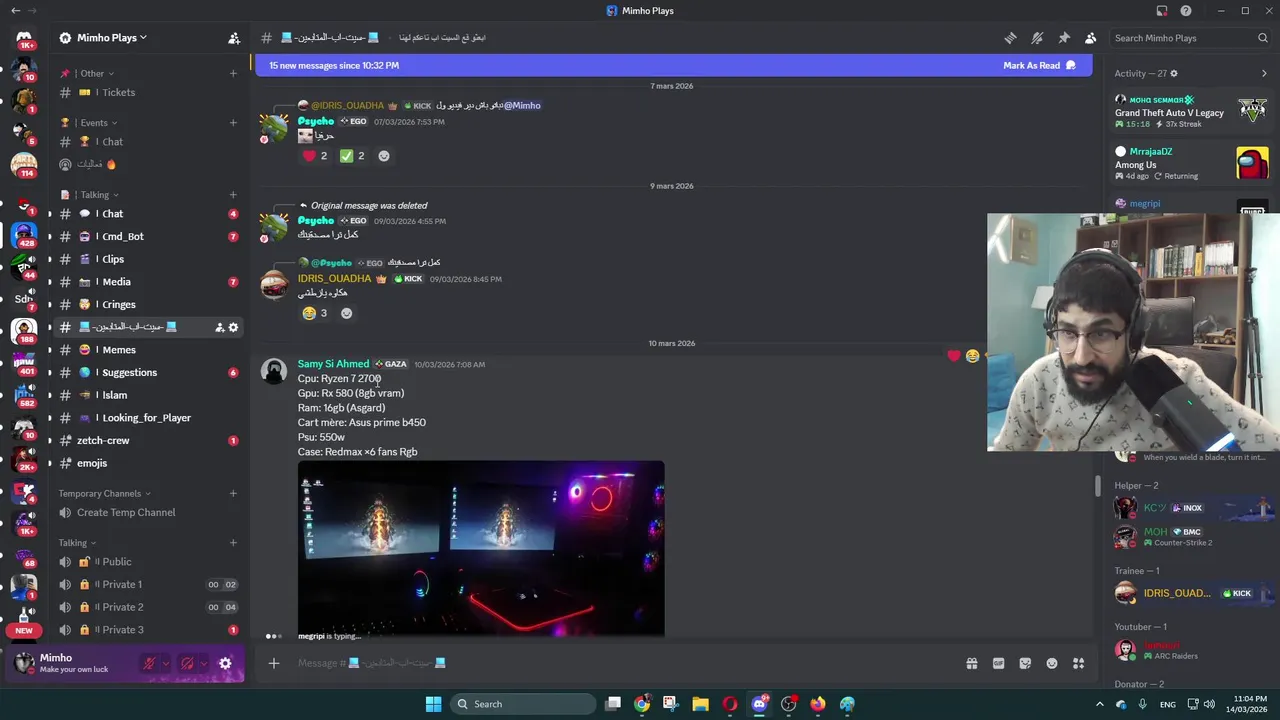Open Samy Si Ahmed's PC setup image
The width and height of the screenshot is (1280, 720).
(x=481, y=548)
